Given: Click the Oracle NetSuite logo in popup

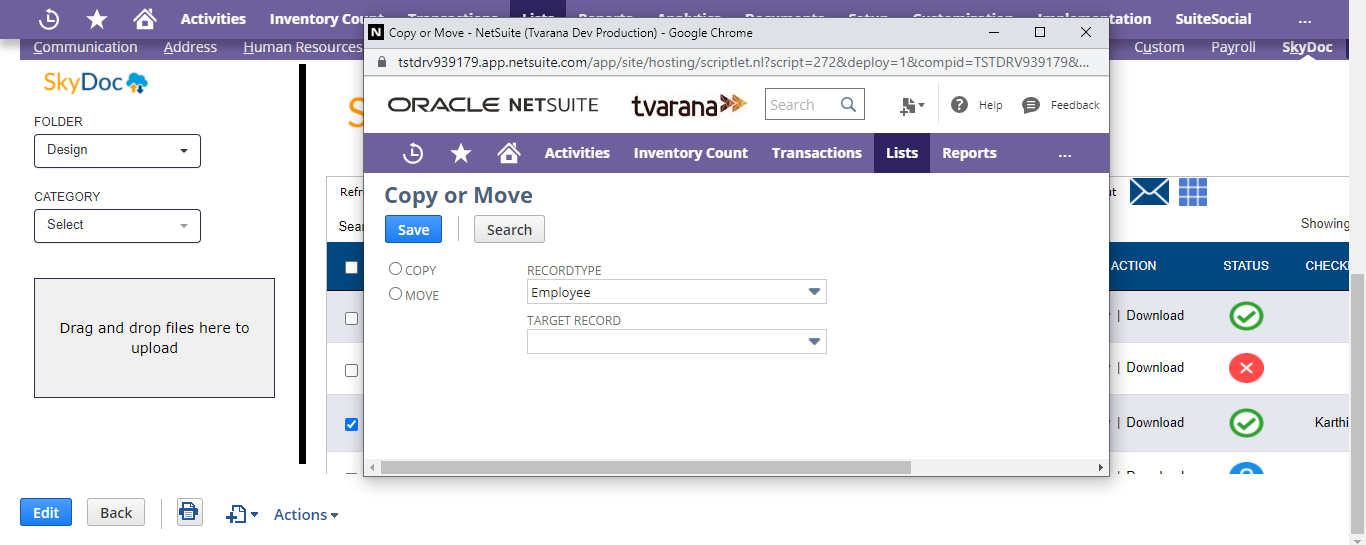Looking at the screenshot, I should coord(493,105).
